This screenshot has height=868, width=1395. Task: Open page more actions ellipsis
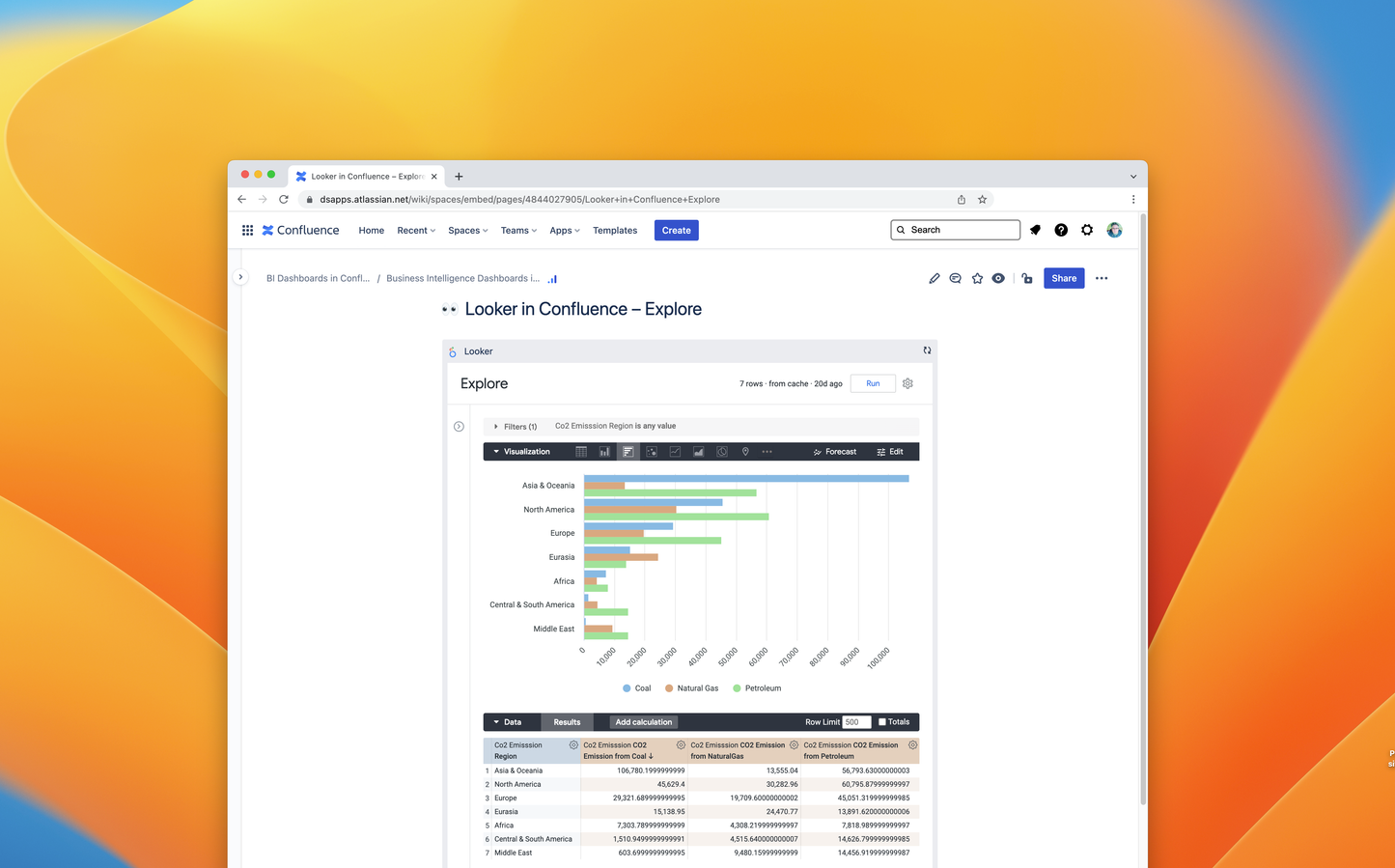click(1102, 278)
